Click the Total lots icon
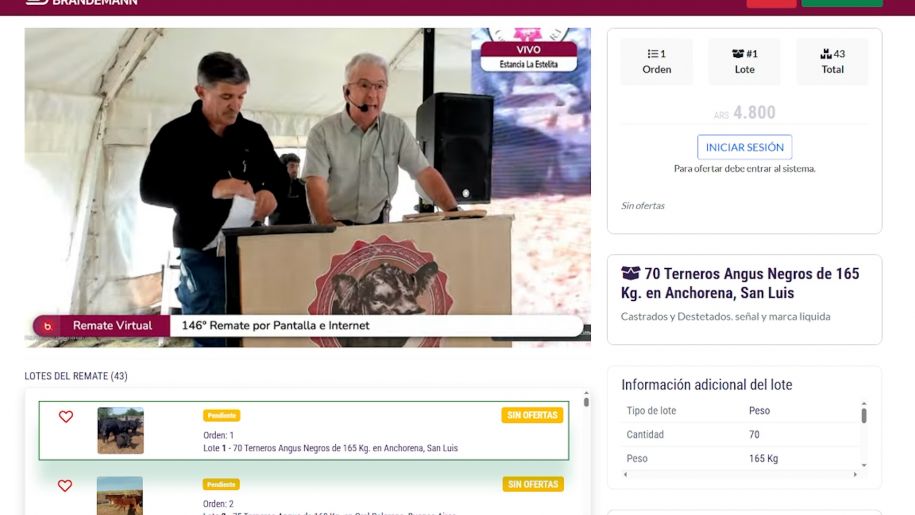The image size is (915, 515). (826, 54)
